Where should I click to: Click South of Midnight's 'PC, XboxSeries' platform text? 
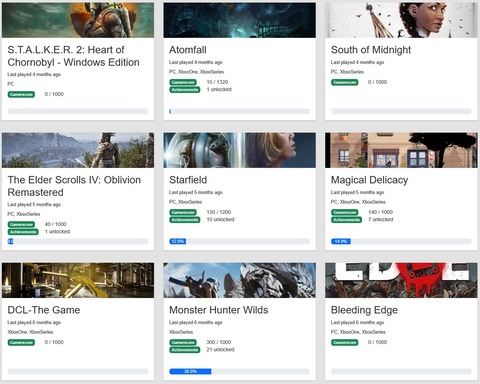(x=347, y=72)
